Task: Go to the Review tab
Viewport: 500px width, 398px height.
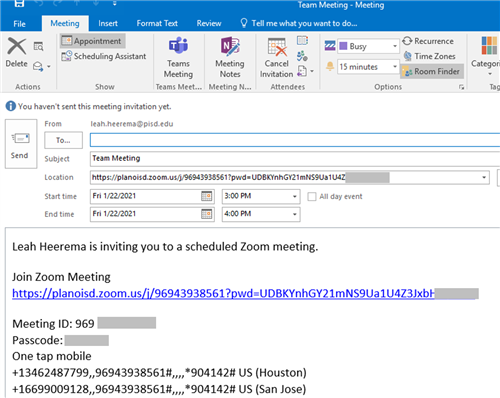Action: pyautogui.click(x=209, y=23)
